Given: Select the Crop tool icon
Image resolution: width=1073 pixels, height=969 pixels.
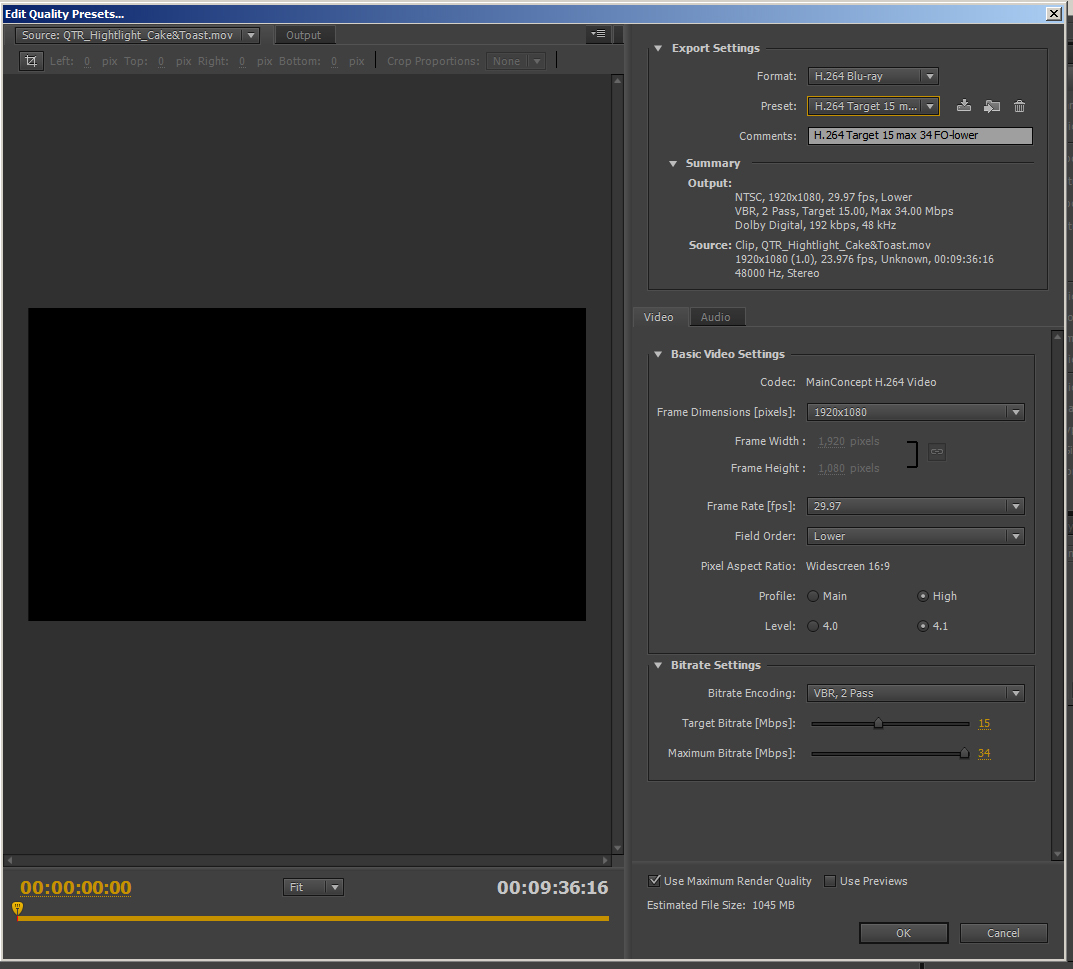Looking at the screenshot, I should (31, 61).
